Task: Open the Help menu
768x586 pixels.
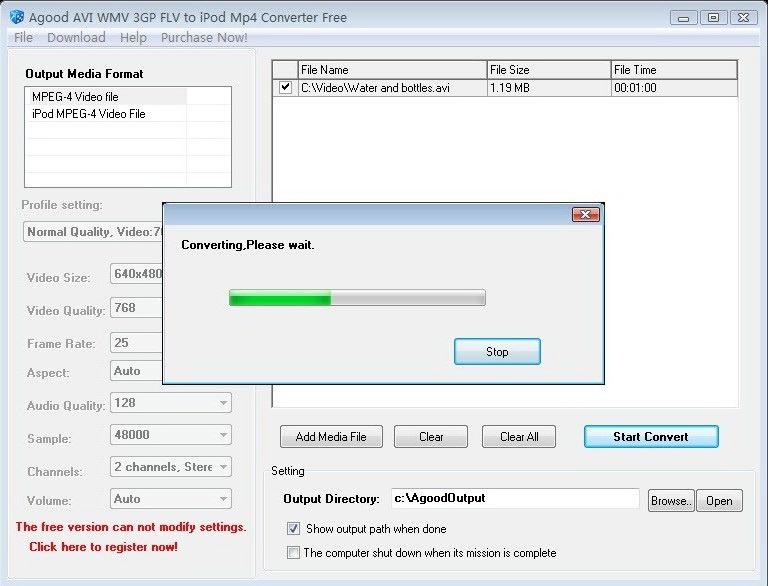Action: 133,38
